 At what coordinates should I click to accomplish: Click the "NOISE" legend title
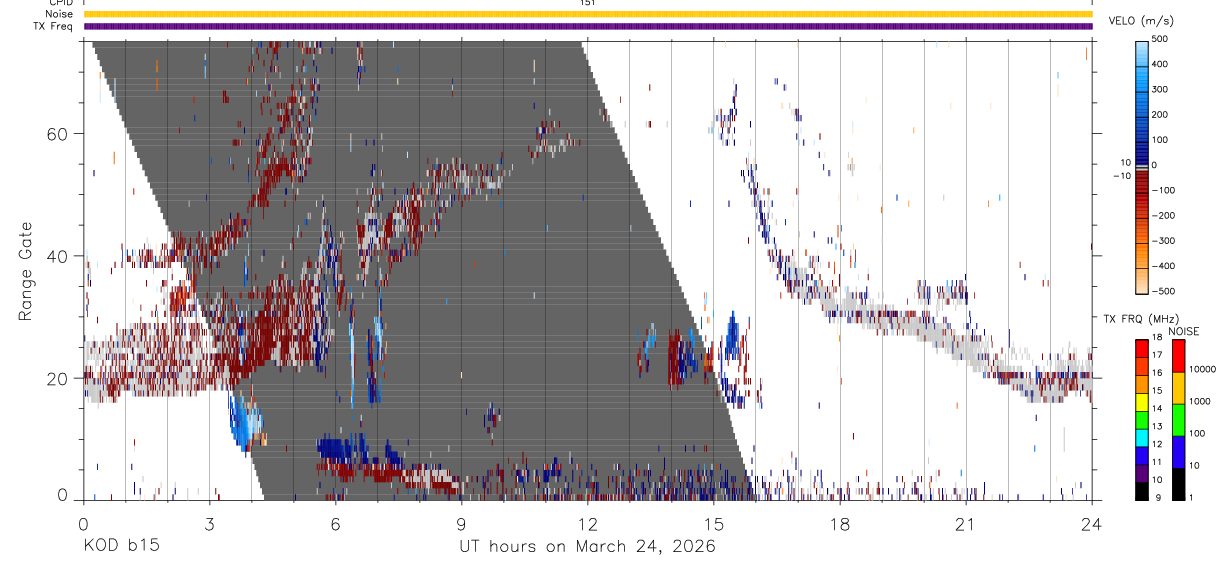click(1183, 331)
